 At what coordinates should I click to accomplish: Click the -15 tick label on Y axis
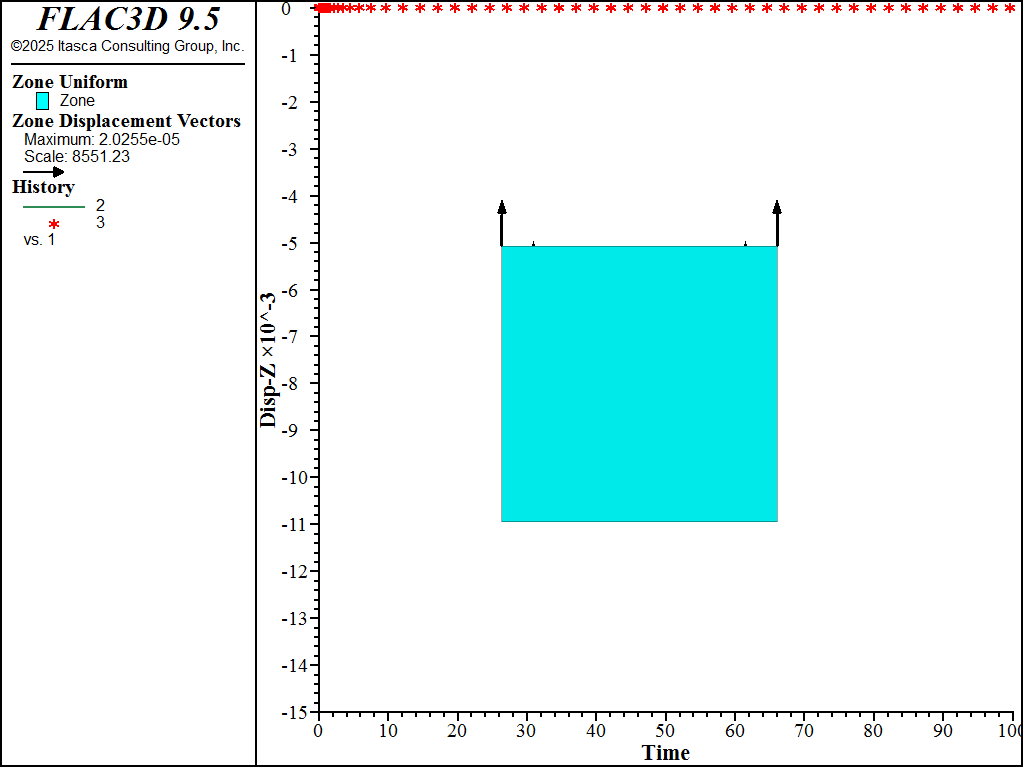293,712
